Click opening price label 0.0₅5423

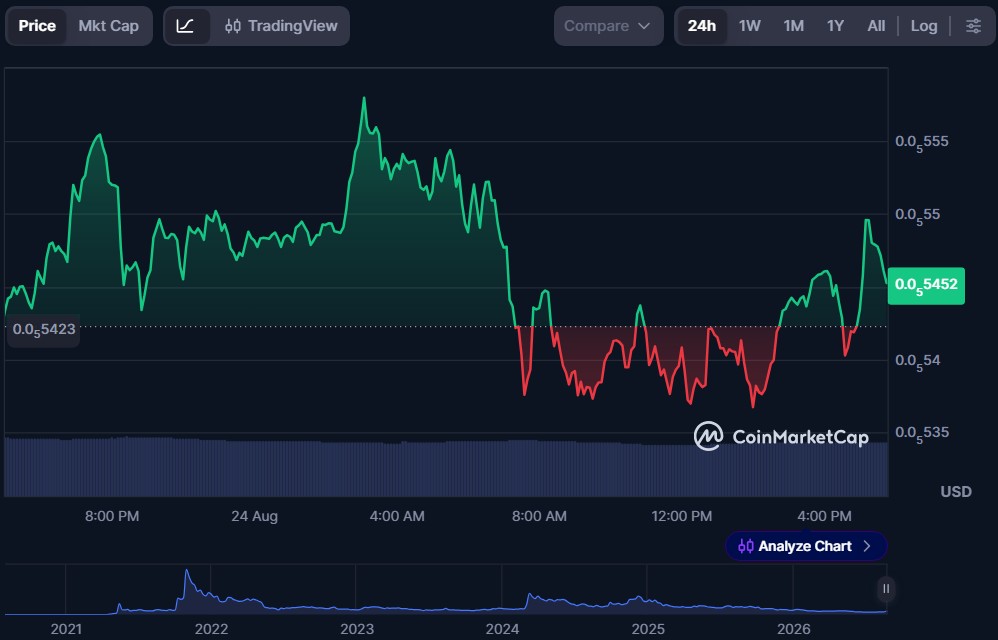click(43, 330)
